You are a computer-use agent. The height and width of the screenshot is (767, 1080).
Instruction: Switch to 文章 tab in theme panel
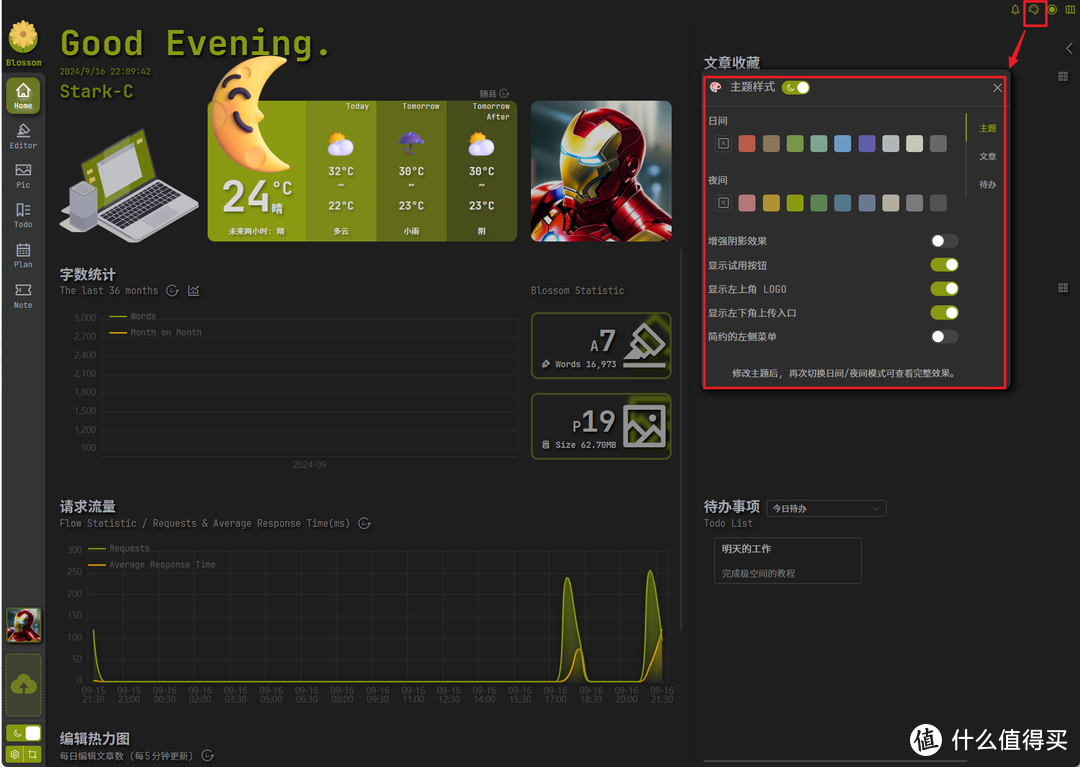(988, 156)
